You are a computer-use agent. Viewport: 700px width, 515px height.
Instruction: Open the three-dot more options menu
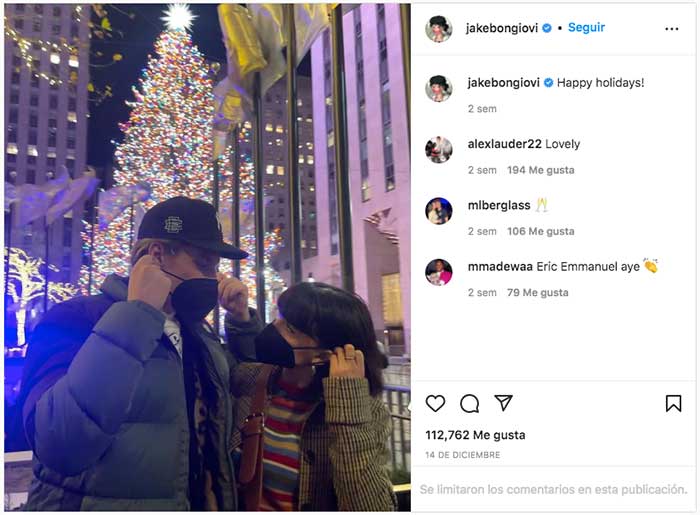point(671,29)
